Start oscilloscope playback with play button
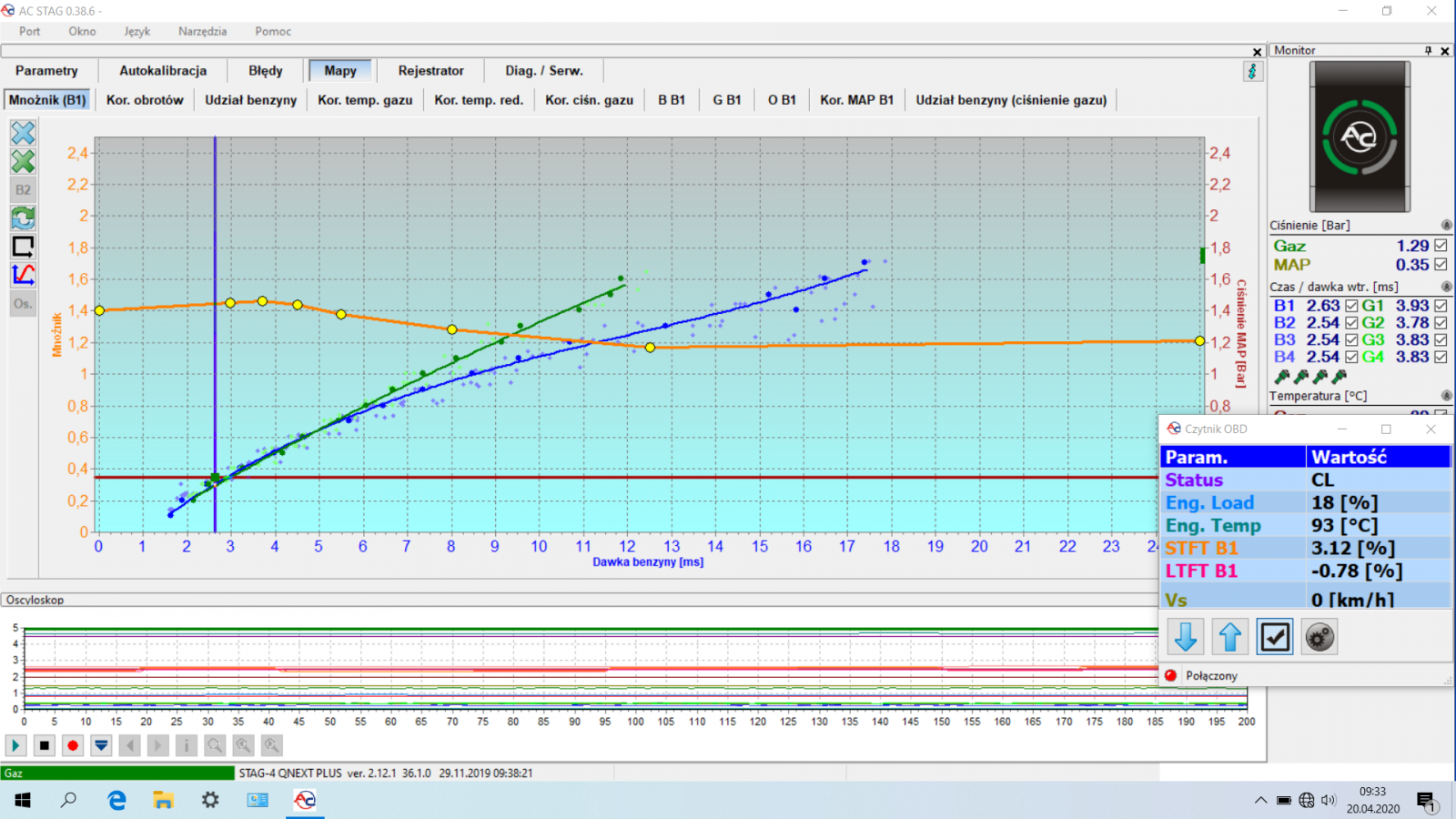The height and width of the screenshot is (819, 1456). pos(15,745)
